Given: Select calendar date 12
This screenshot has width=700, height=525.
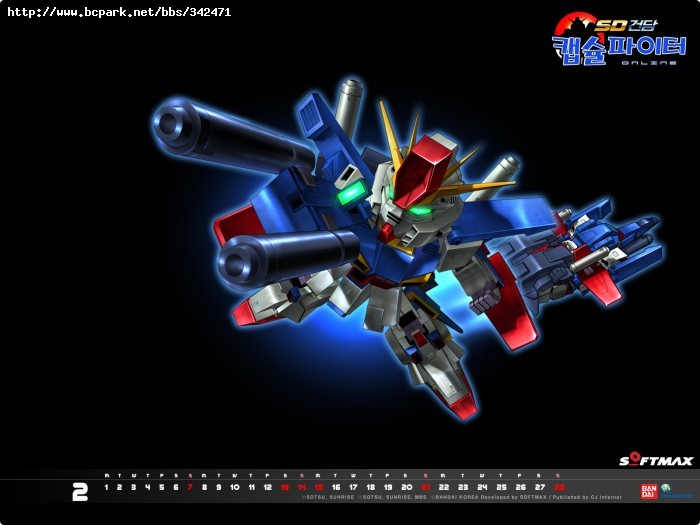Looking at the screenshot, I should click(x=267, y=487).
